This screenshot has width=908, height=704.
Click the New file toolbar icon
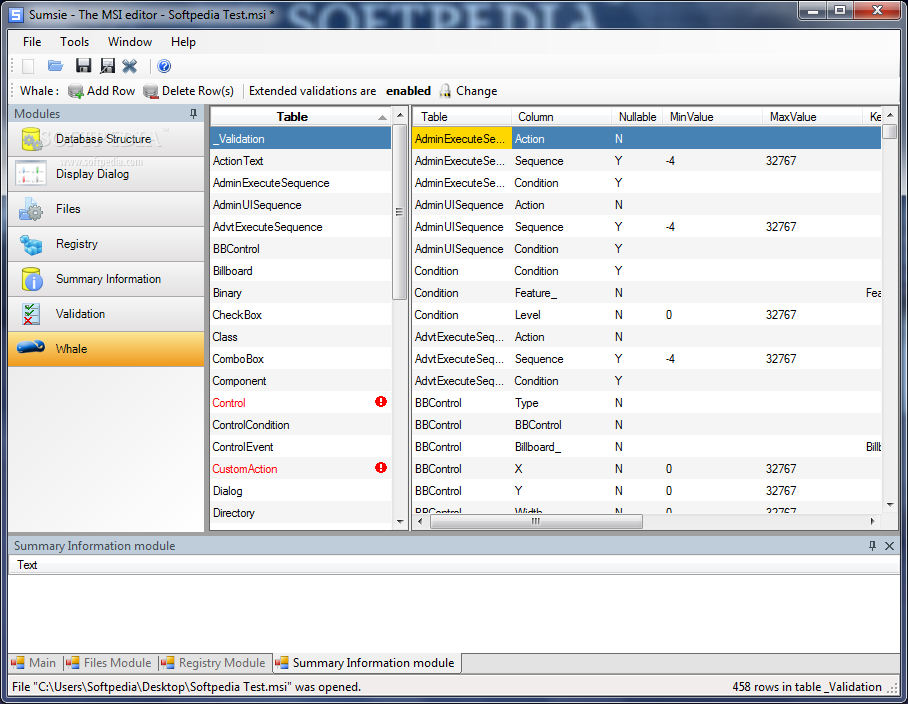pyautogui.click(x=28, y=66)
